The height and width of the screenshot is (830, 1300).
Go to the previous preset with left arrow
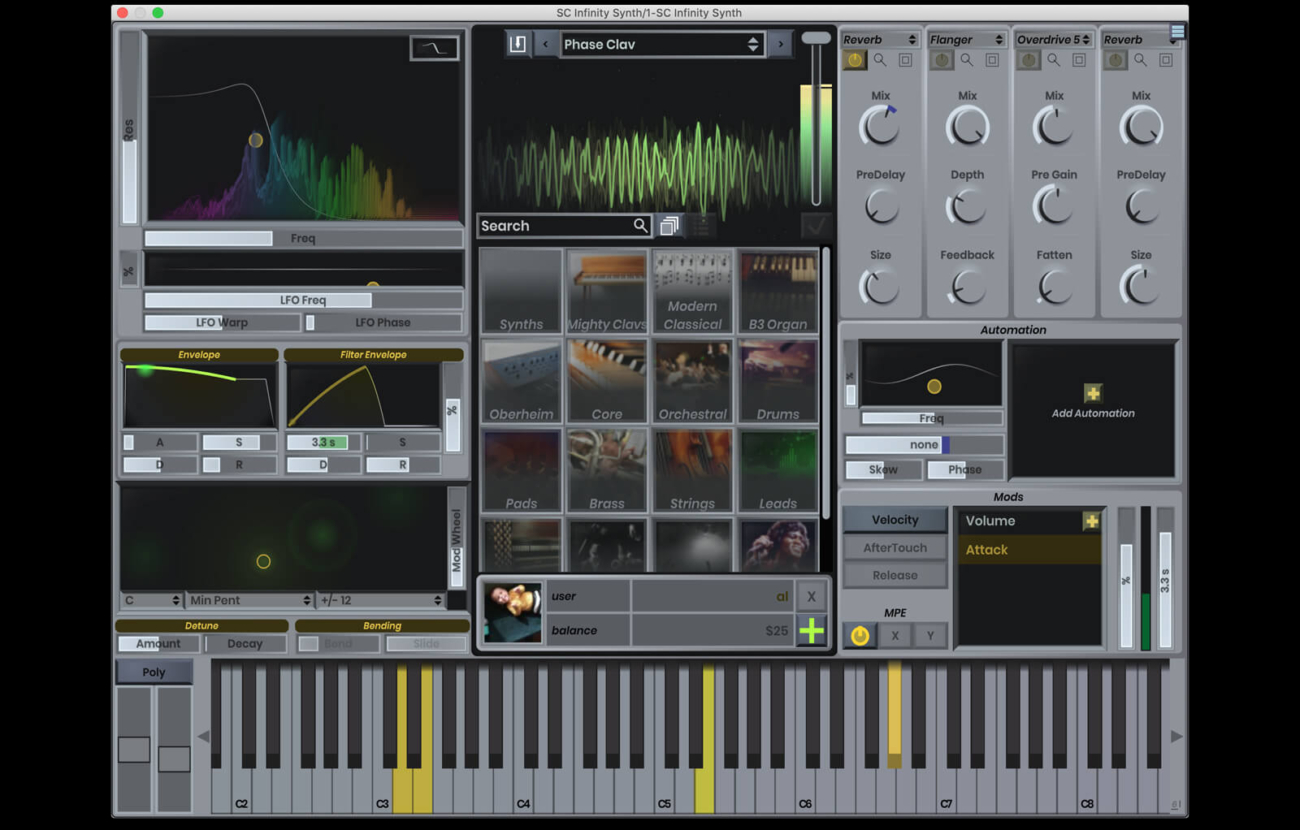(545, 44)
